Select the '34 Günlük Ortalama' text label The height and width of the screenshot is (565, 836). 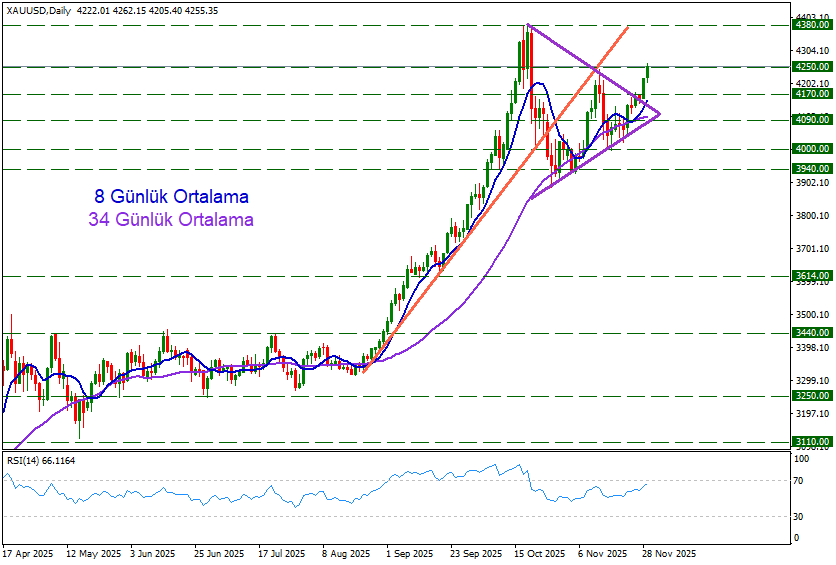170,219
